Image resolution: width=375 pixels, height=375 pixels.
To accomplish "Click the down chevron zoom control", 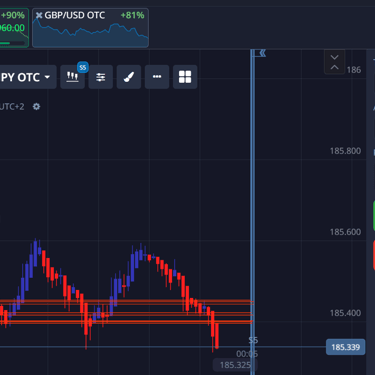I will coord(334,57).
